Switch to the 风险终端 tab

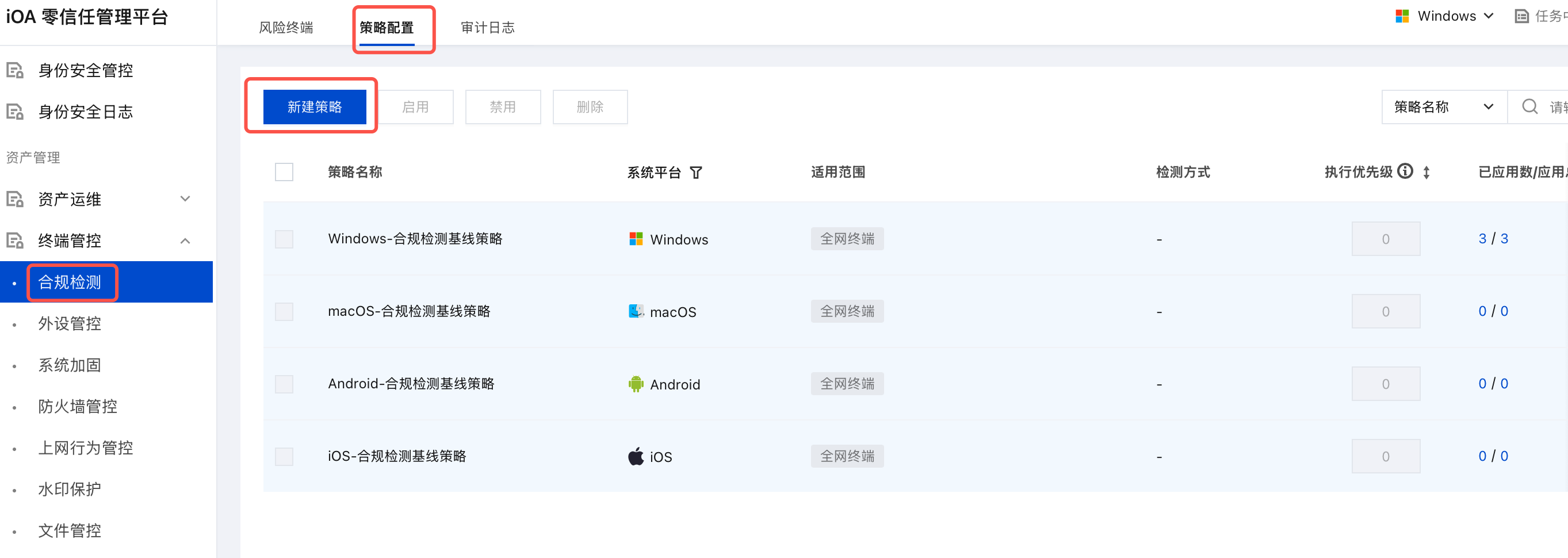(x=285, y=28)
